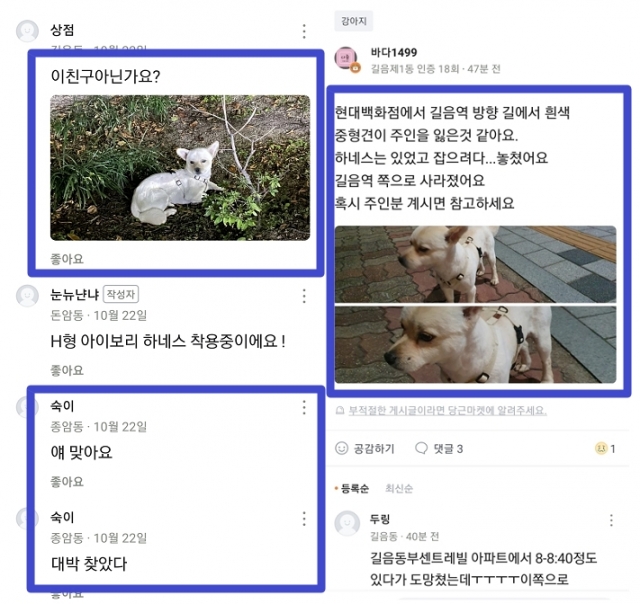Open the bottom dog photo in the post
Screen dimensions: 640x604
(476, 344)
